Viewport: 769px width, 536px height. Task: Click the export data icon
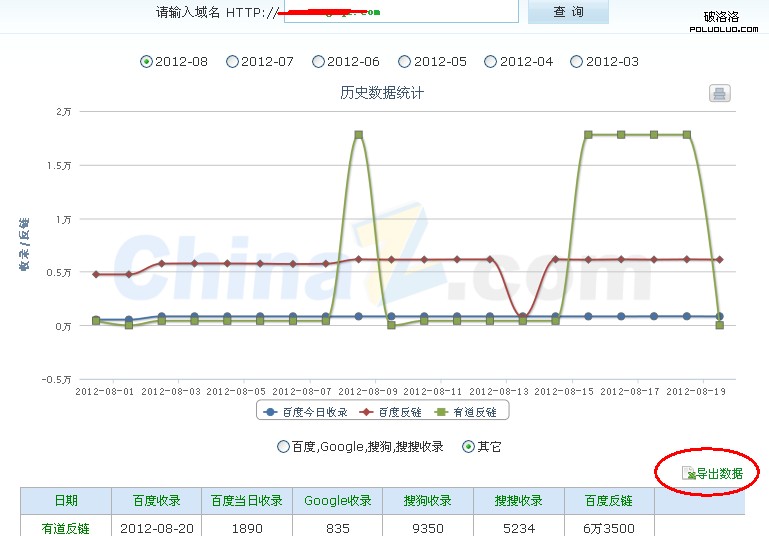tap(687, 473)
